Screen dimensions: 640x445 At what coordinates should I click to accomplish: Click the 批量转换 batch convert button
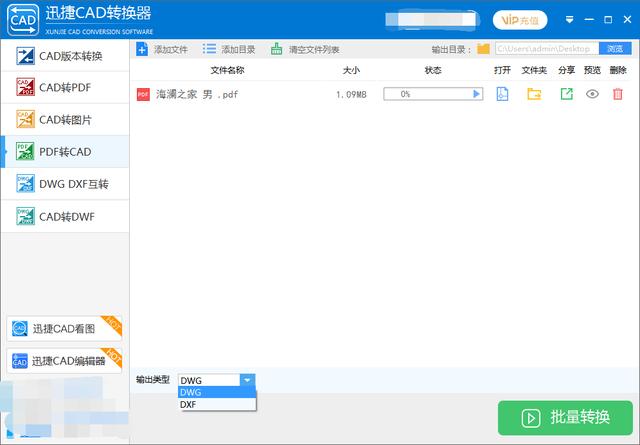(x=565, y=418)
